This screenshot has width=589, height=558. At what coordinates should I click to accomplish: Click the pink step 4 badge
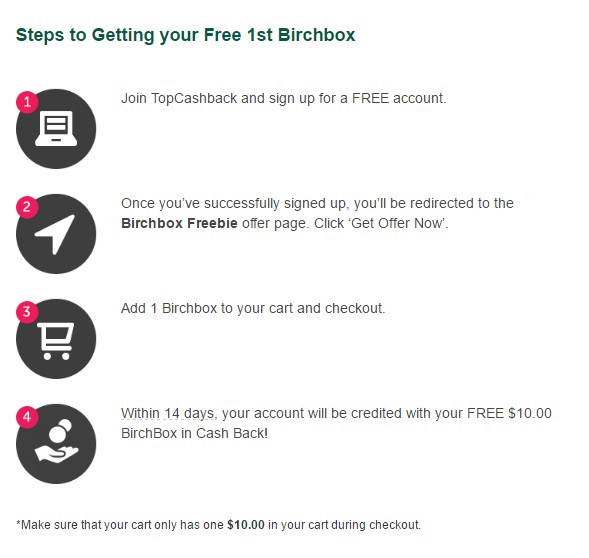pos(27,417)
